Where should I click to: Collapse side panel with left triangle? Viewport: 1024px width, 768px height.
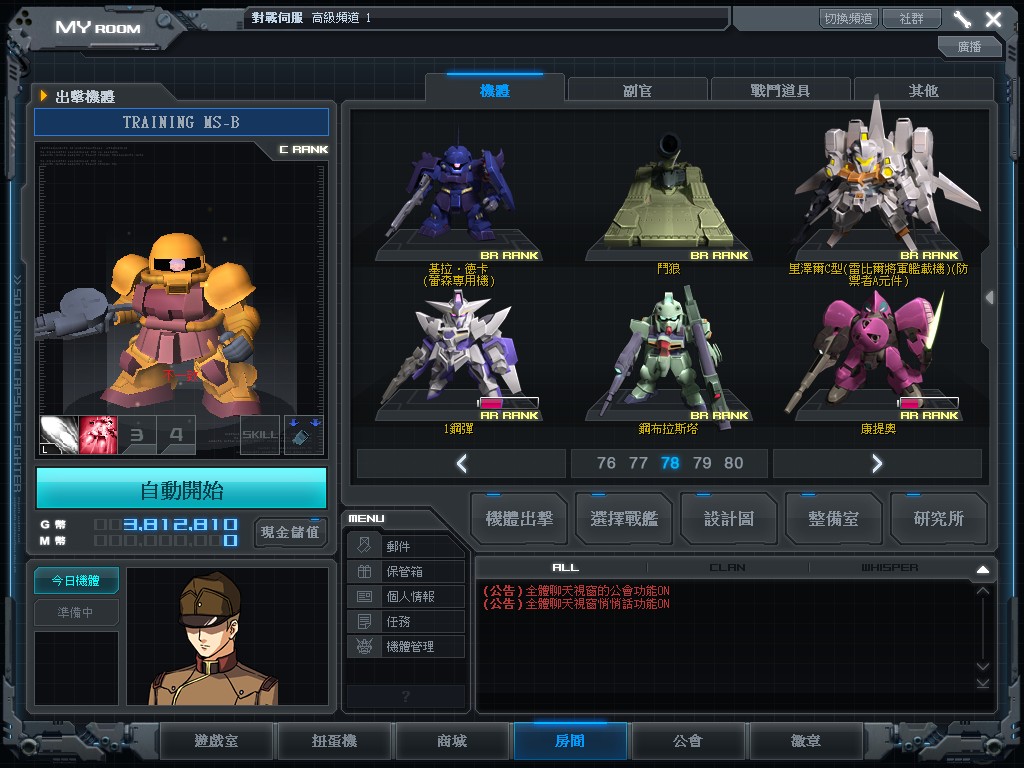pyautogui.click(x=989, y=298)
